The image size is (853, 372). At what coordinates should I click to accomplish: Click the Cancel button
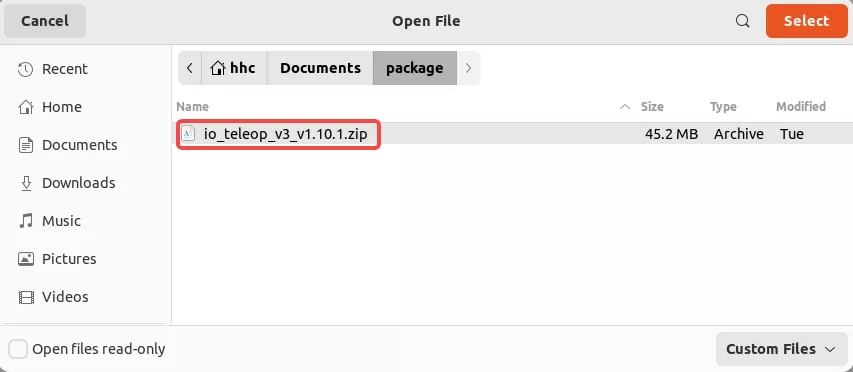(x=45, y=21)
